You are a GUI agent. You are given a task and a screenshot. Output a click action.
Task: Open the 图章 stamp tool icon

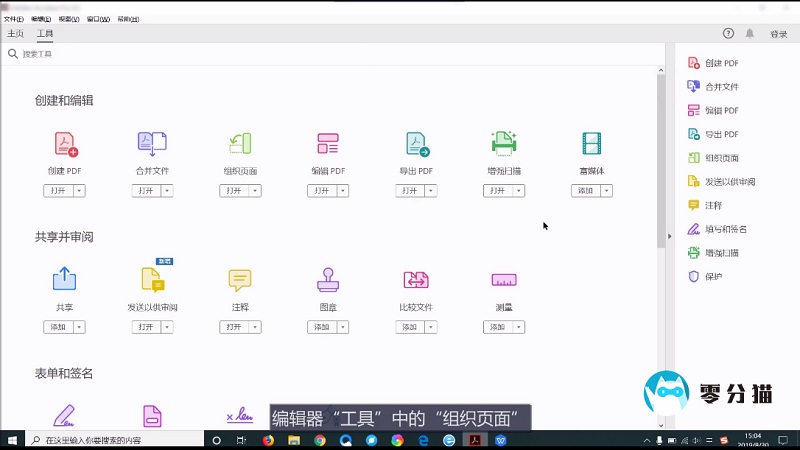[x=328, y=280]
